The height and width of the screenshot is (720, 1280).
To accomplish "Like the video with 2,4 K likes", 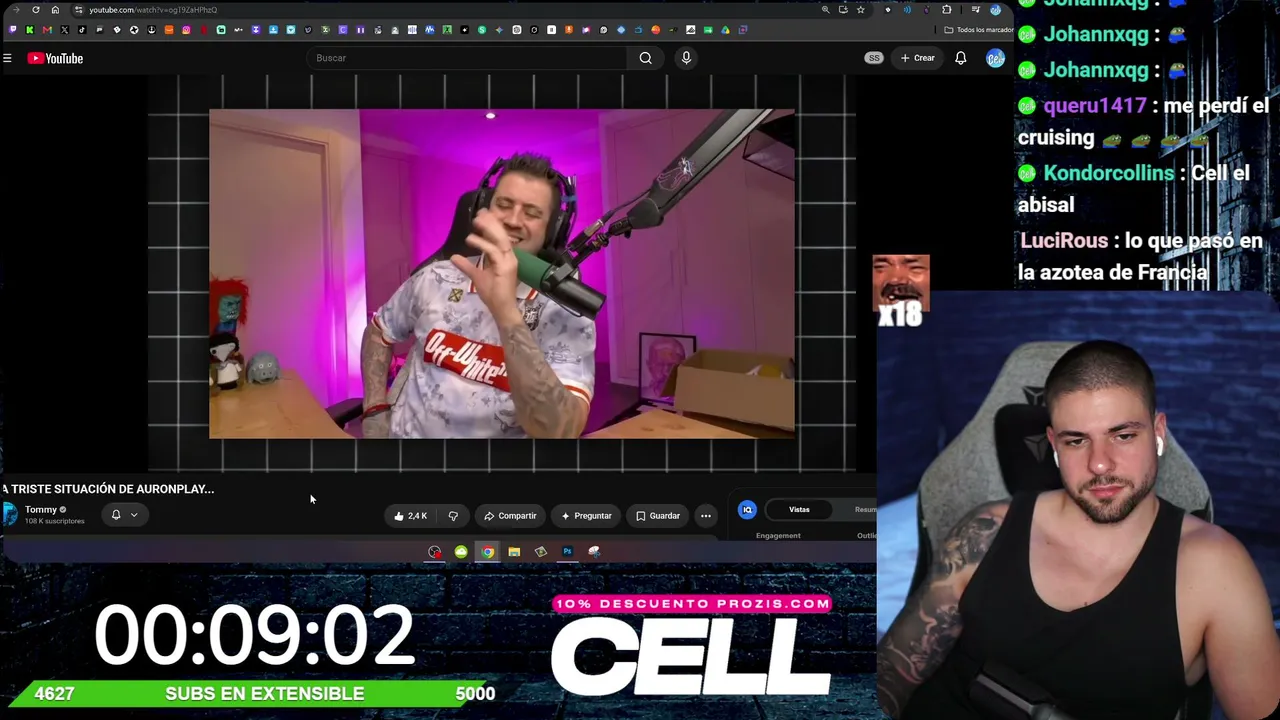I will click(x=411, y=516).
